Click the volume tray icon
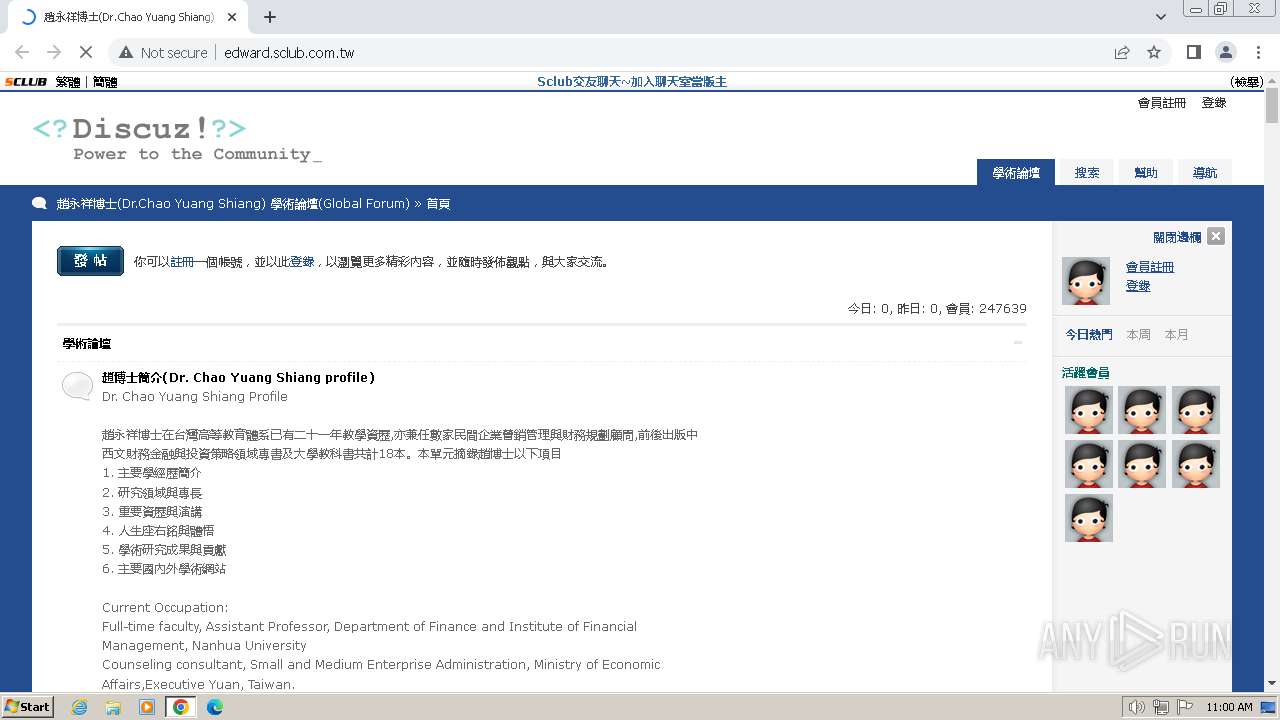Image resolution: width=1280 pixels, height=720 pixels. tap(1136, 707)
